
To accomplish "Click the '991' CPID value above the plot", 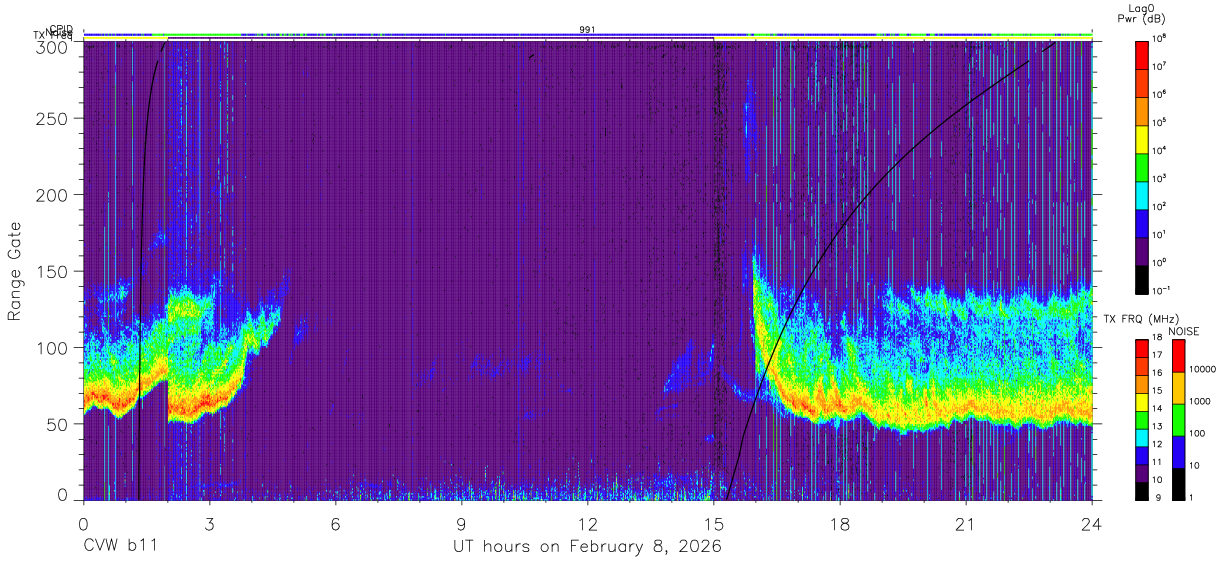I will pos(588,30).
